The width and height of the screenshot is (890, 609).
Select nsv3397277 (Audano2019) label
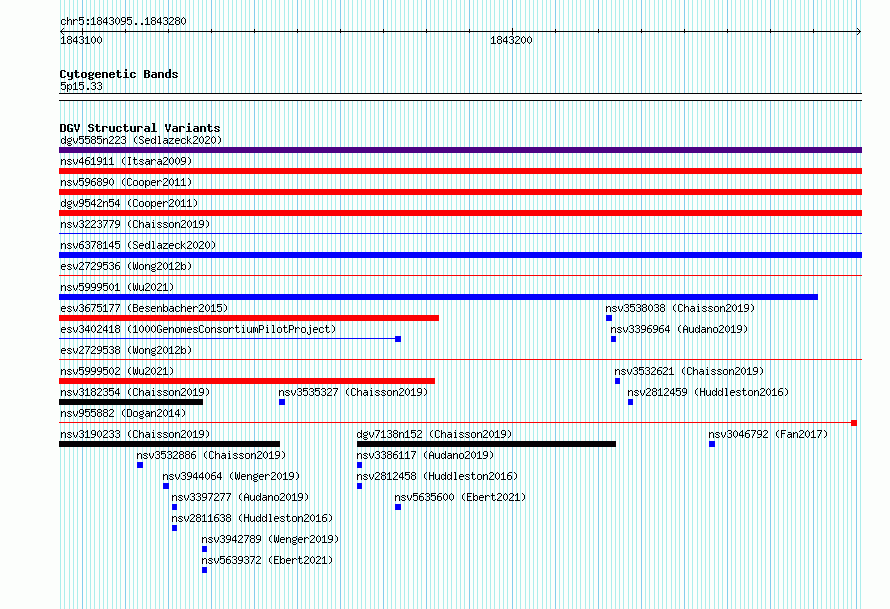240,497
